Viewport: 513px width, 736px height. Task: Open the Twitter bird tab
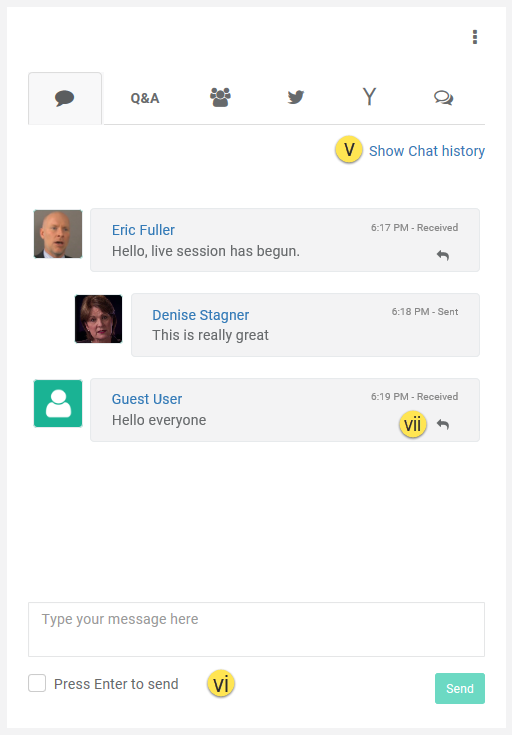pos(296,98)
